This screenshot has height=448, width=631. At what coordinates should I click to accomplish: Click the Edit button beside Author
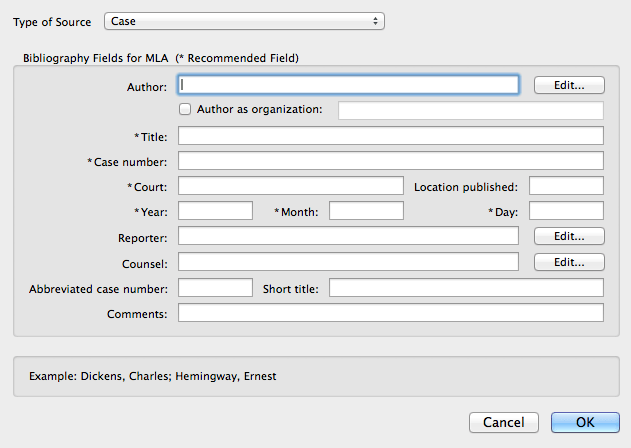click(569, 85)
